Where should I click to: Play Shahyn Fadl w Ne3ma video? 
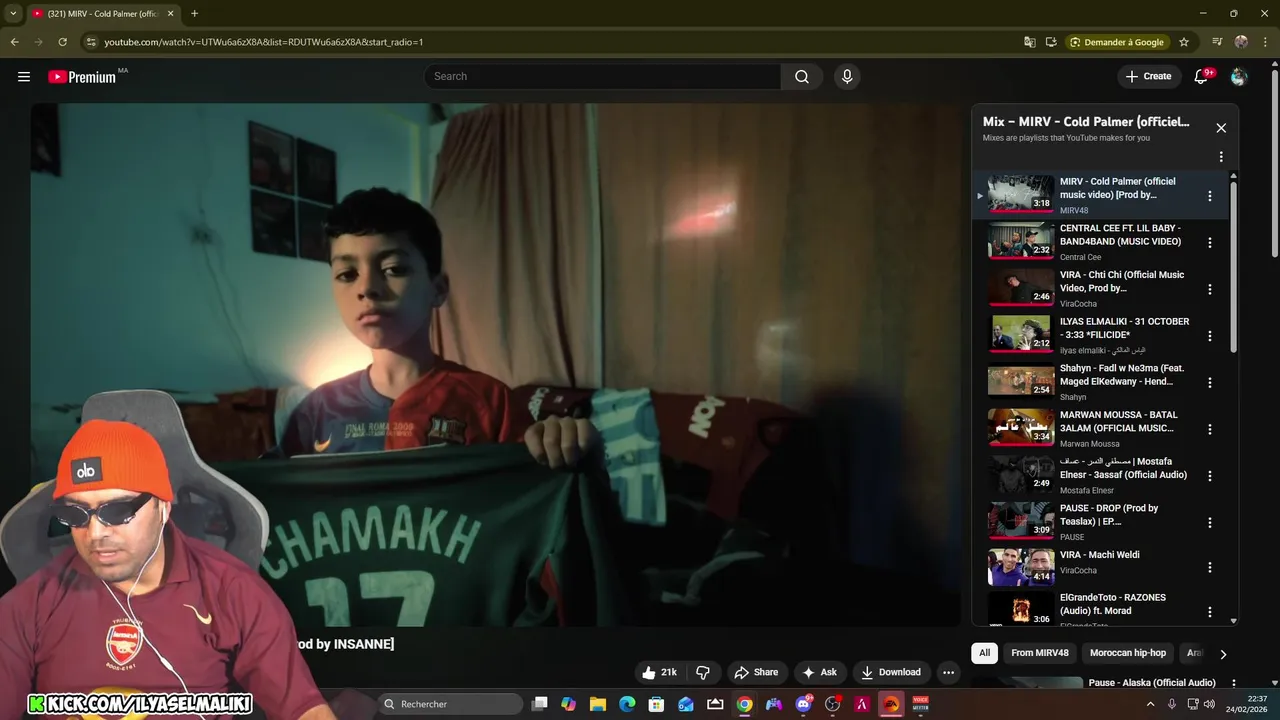click(x=1021, y=381)
